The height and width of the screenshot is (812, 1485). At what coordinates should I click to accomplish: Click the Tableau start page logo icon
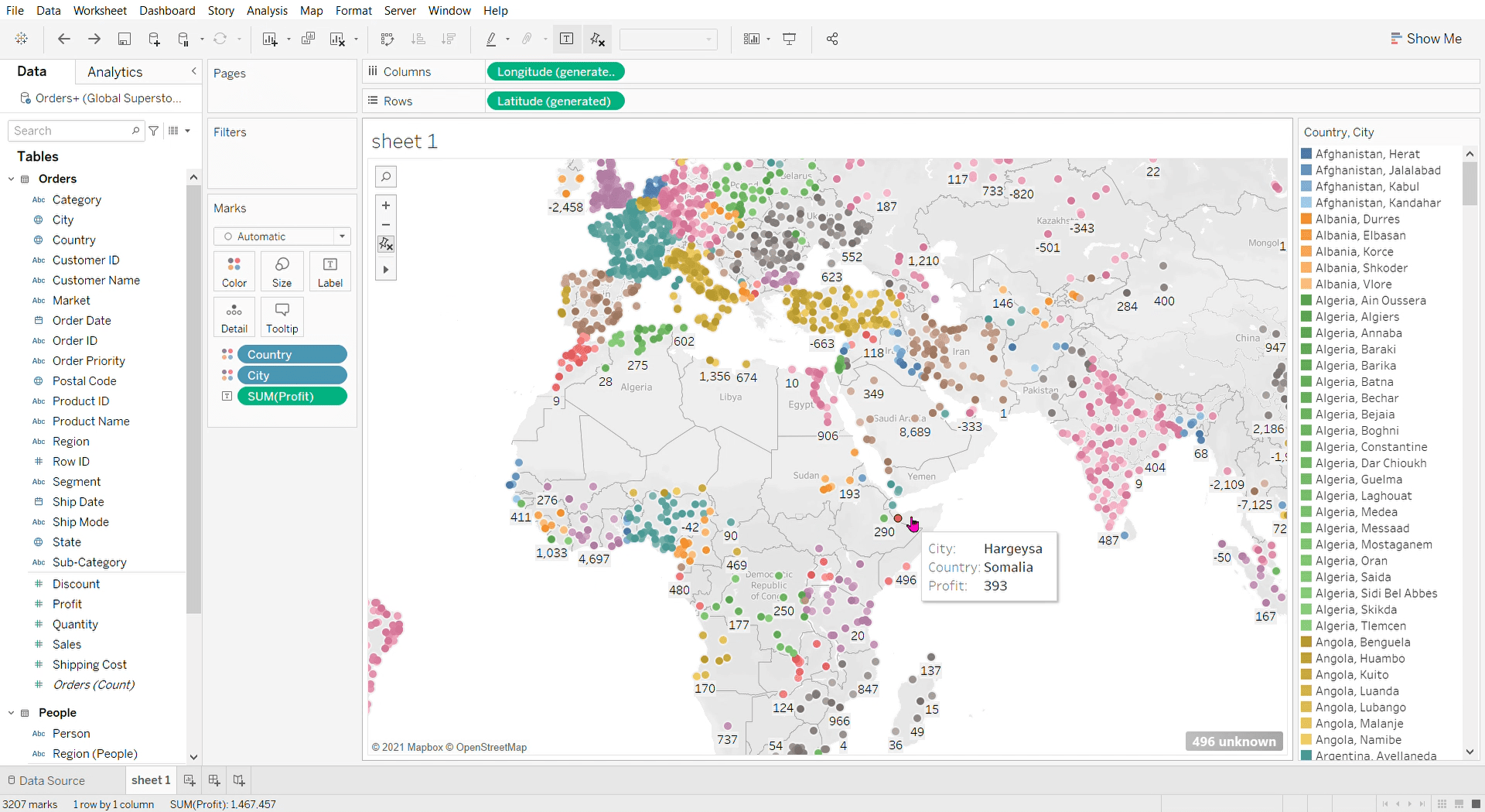coord(22,39)
